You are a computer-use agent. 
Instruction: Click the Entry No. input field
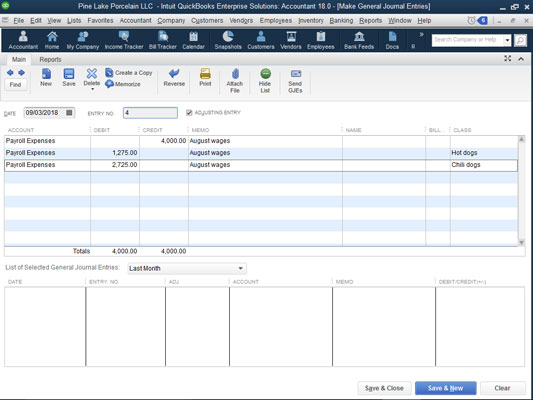[150, 113]
